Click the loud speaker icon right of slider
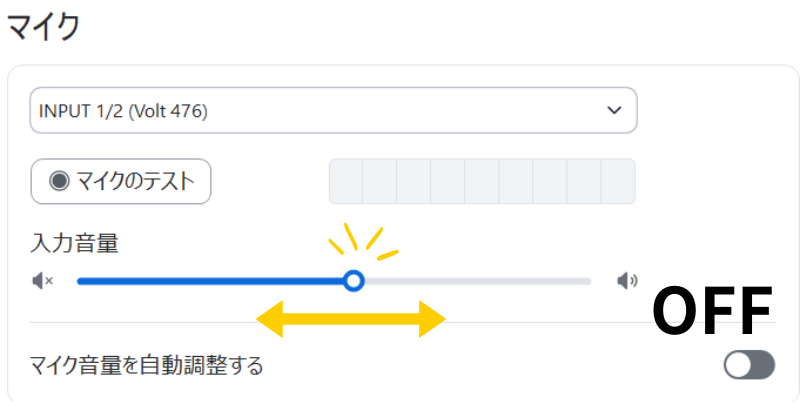The width and height of the screenshot is (800, 410). [x=627, y=281]
